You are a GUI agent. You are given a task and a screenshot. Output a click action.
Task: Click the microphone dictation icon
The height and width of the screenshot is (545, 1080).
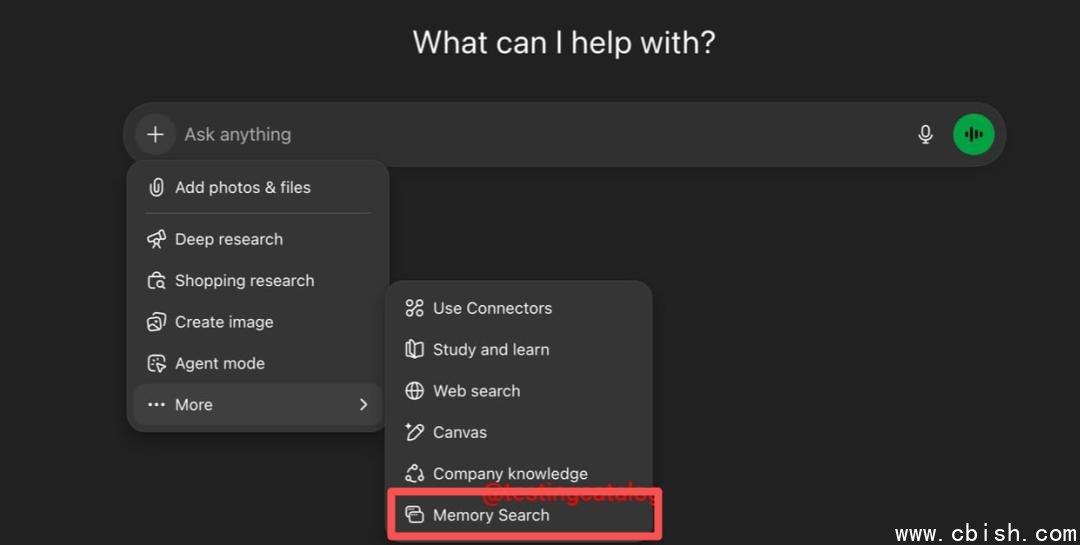tap(925, 134)
